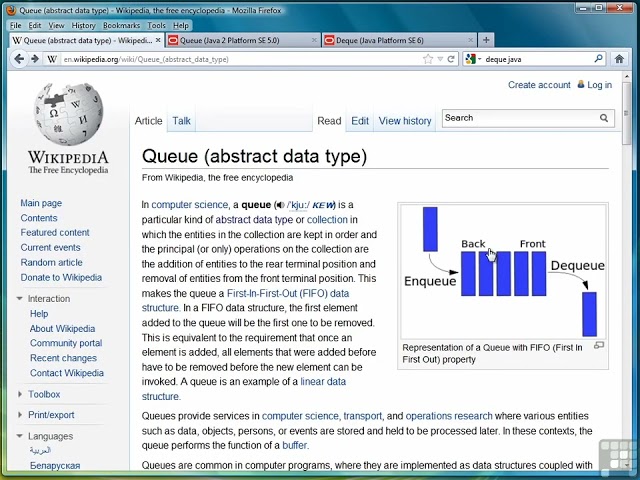Open the Community portal link
Screen dimensions: 640x480
[66, 343]
